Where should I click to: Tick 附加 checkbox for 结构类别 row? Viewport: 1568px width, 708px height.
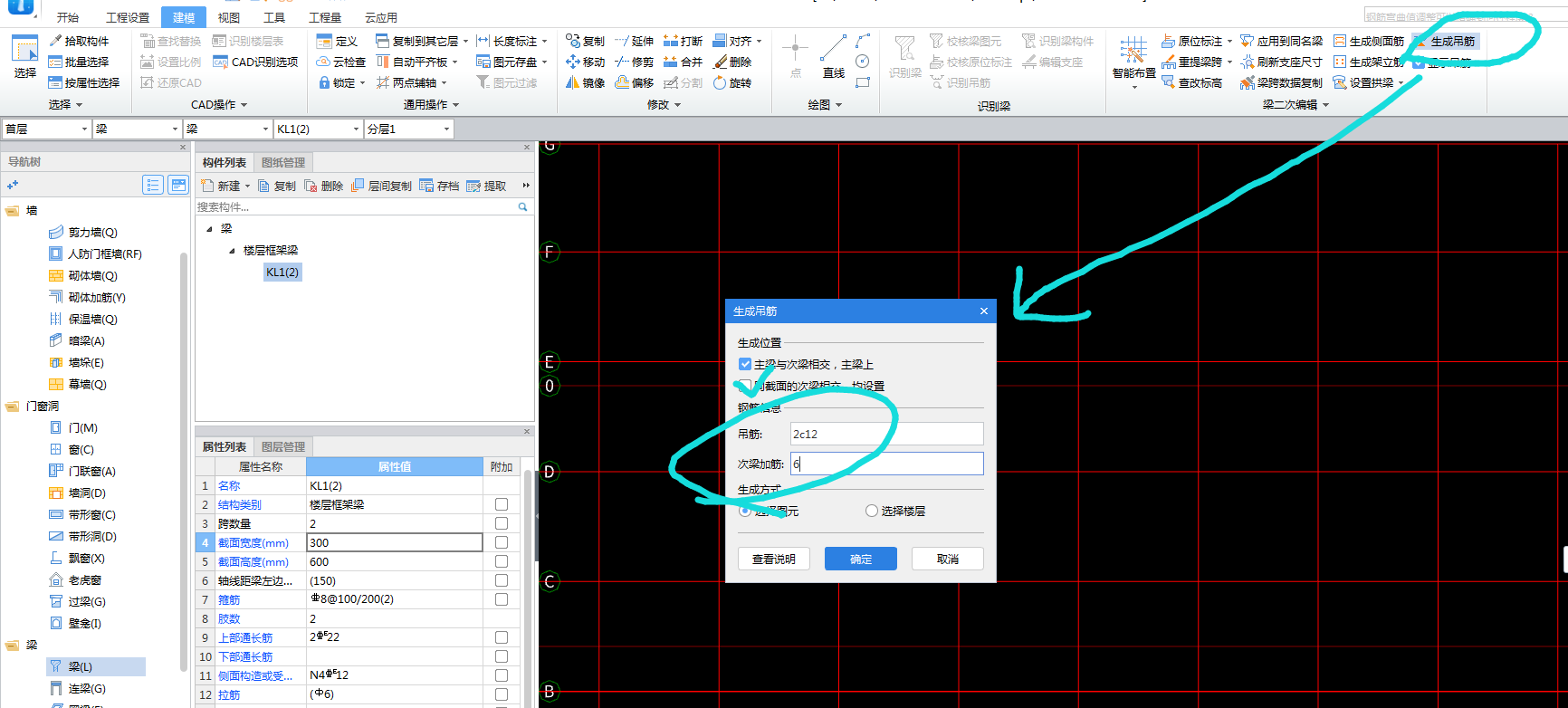point(502,504)
